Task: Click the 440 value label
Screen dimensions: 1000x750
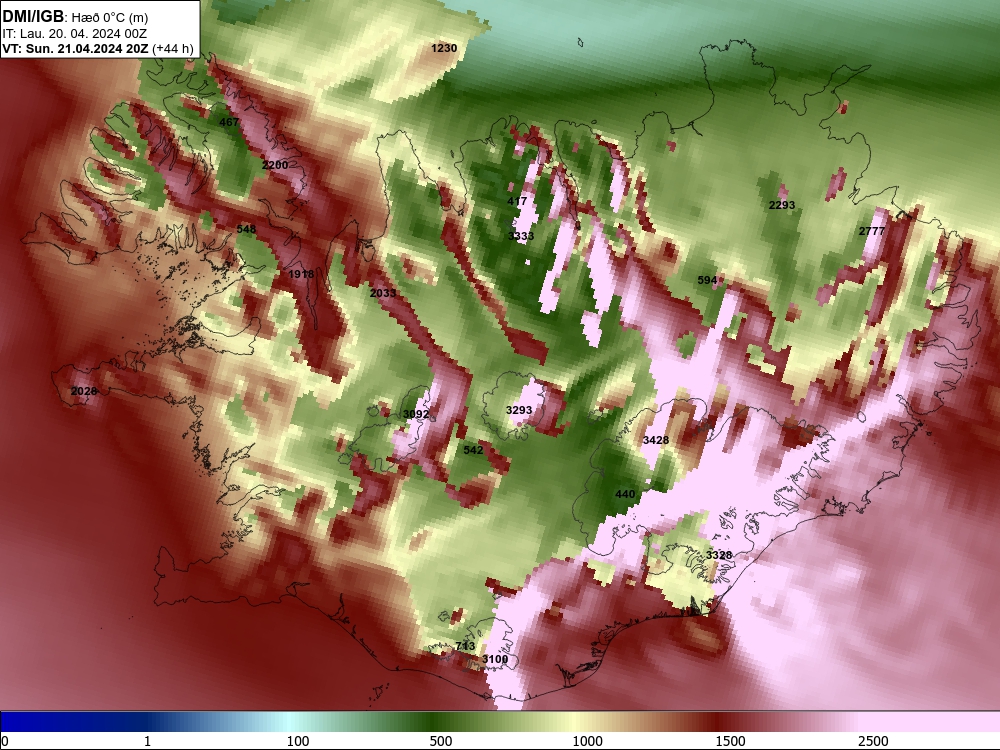Action: point(625,494)
